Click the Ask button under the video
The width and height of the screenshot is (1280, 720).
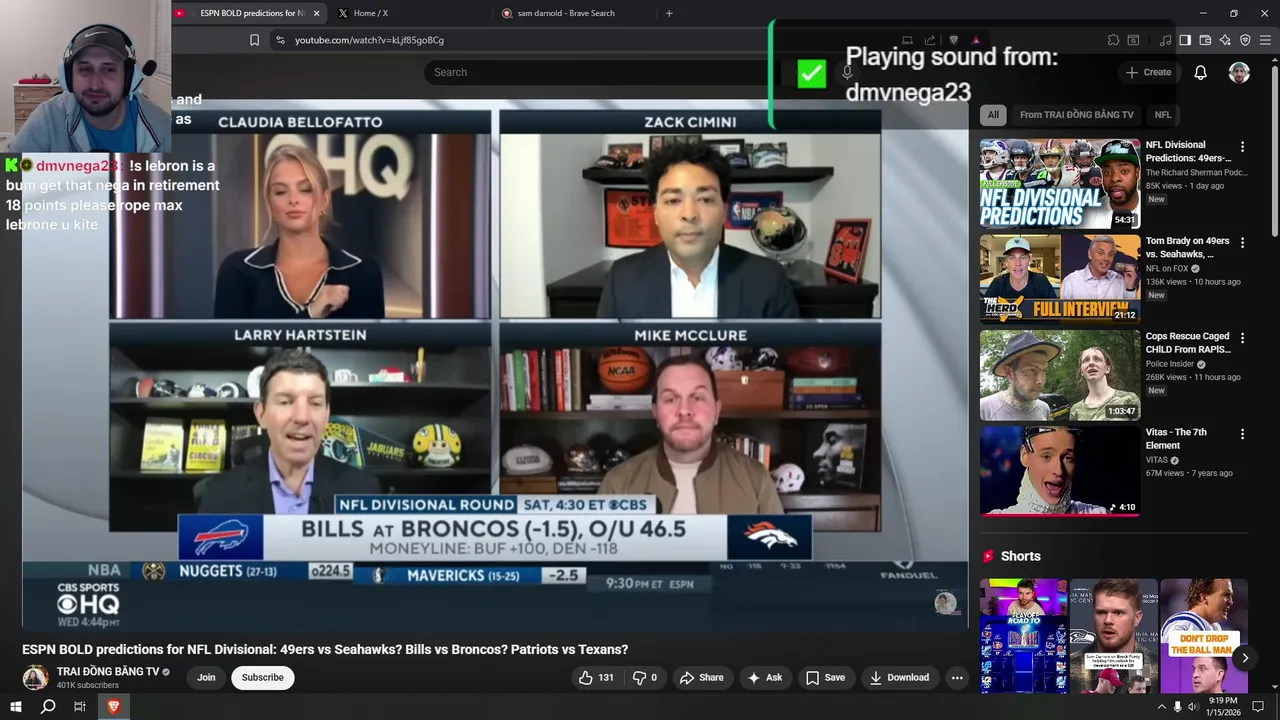tap(764, 677)
